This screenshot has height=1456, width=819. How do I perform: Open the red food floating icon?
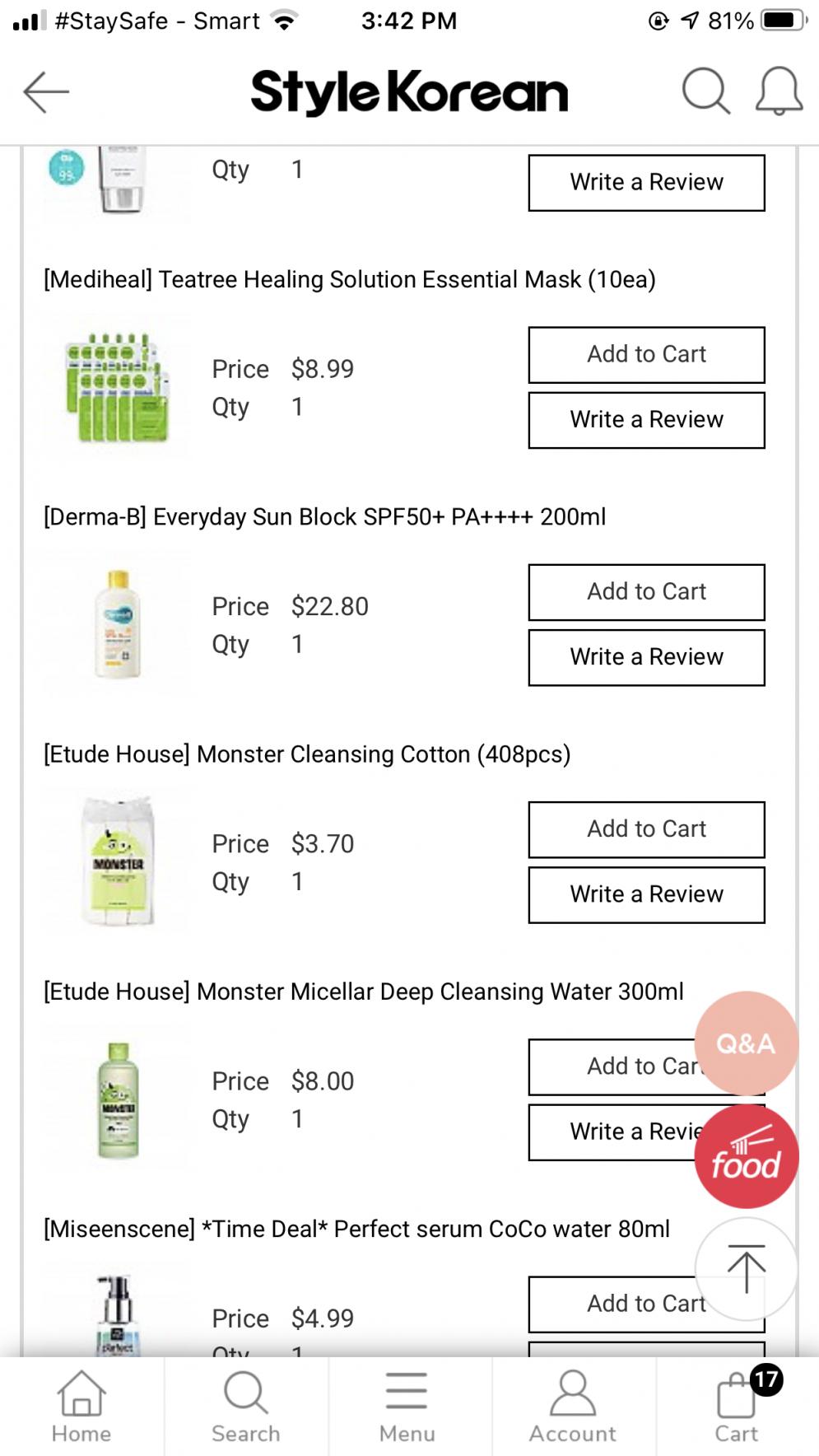tap(746, 1156)
